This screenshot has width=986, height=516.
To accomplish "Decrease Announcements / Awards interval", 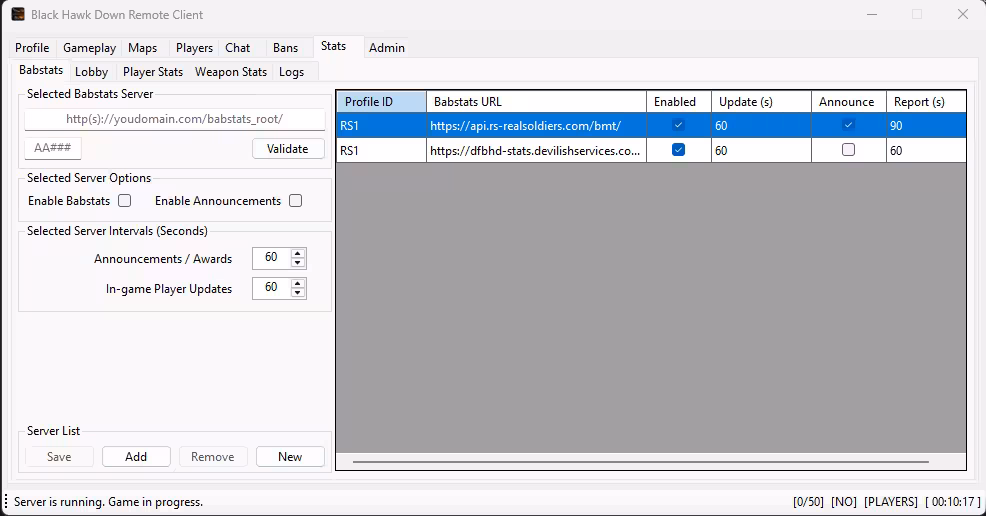I will click(x=298, y=263).
